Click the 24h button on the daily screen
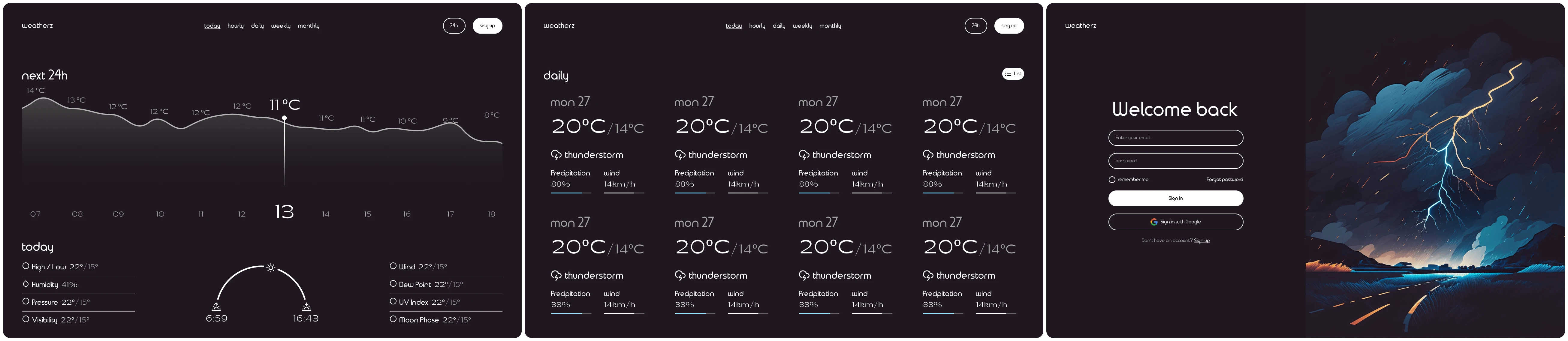1568x341 pixels. (x=976, y=25)
